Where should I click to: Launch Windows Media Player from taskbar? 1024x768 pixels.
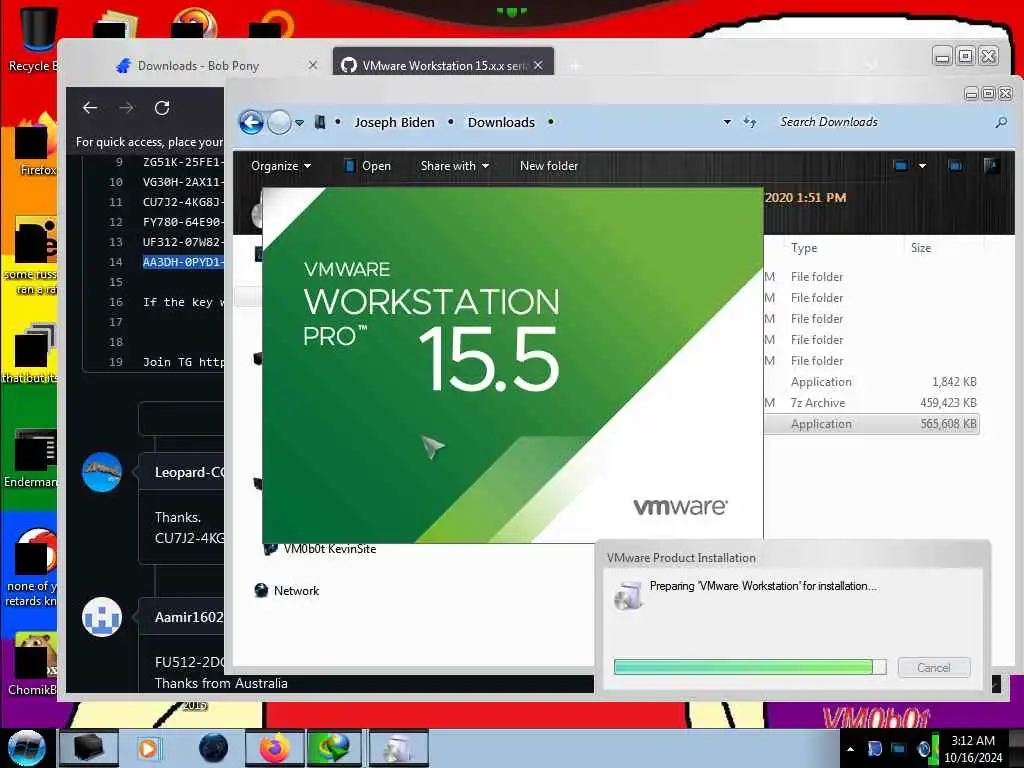click(148, 748)
